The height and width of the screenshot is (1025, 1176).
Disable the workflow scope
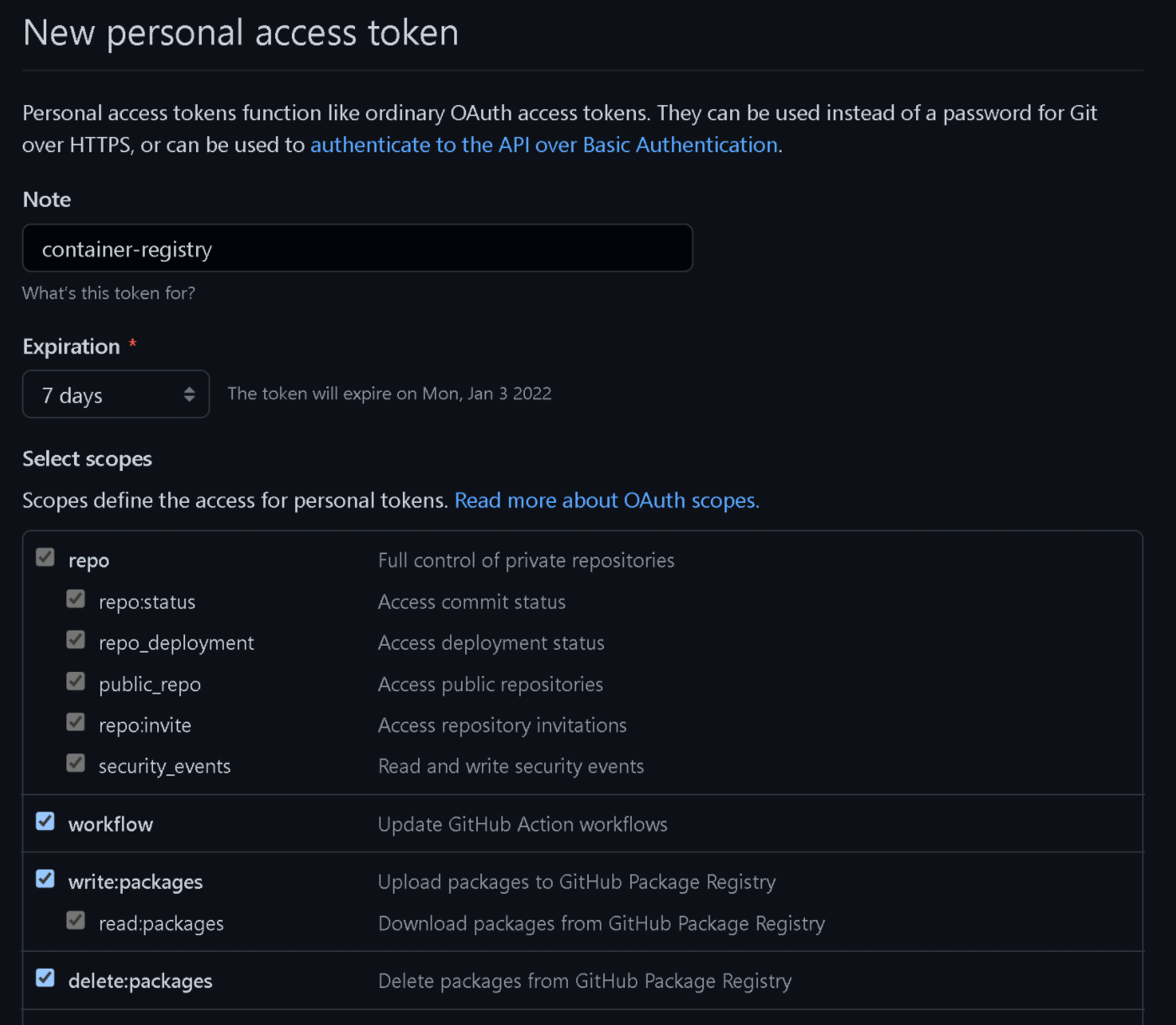(x=44, y=821)
